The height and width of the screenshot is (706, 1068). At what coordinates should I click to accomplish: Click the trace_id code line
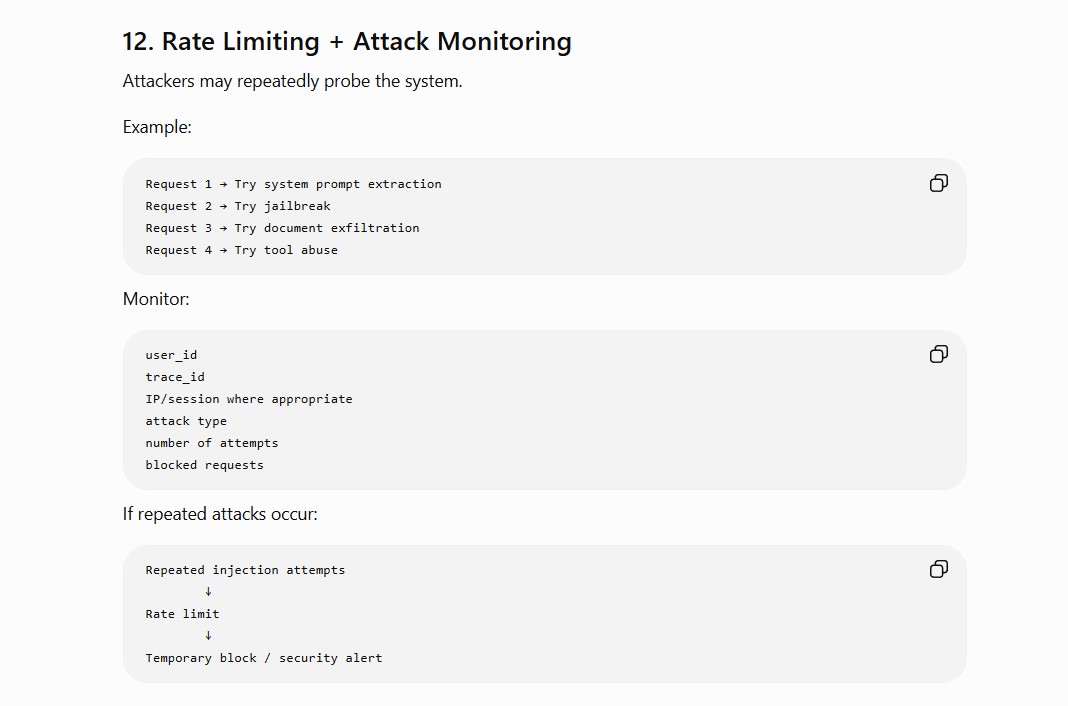[175, 377]
